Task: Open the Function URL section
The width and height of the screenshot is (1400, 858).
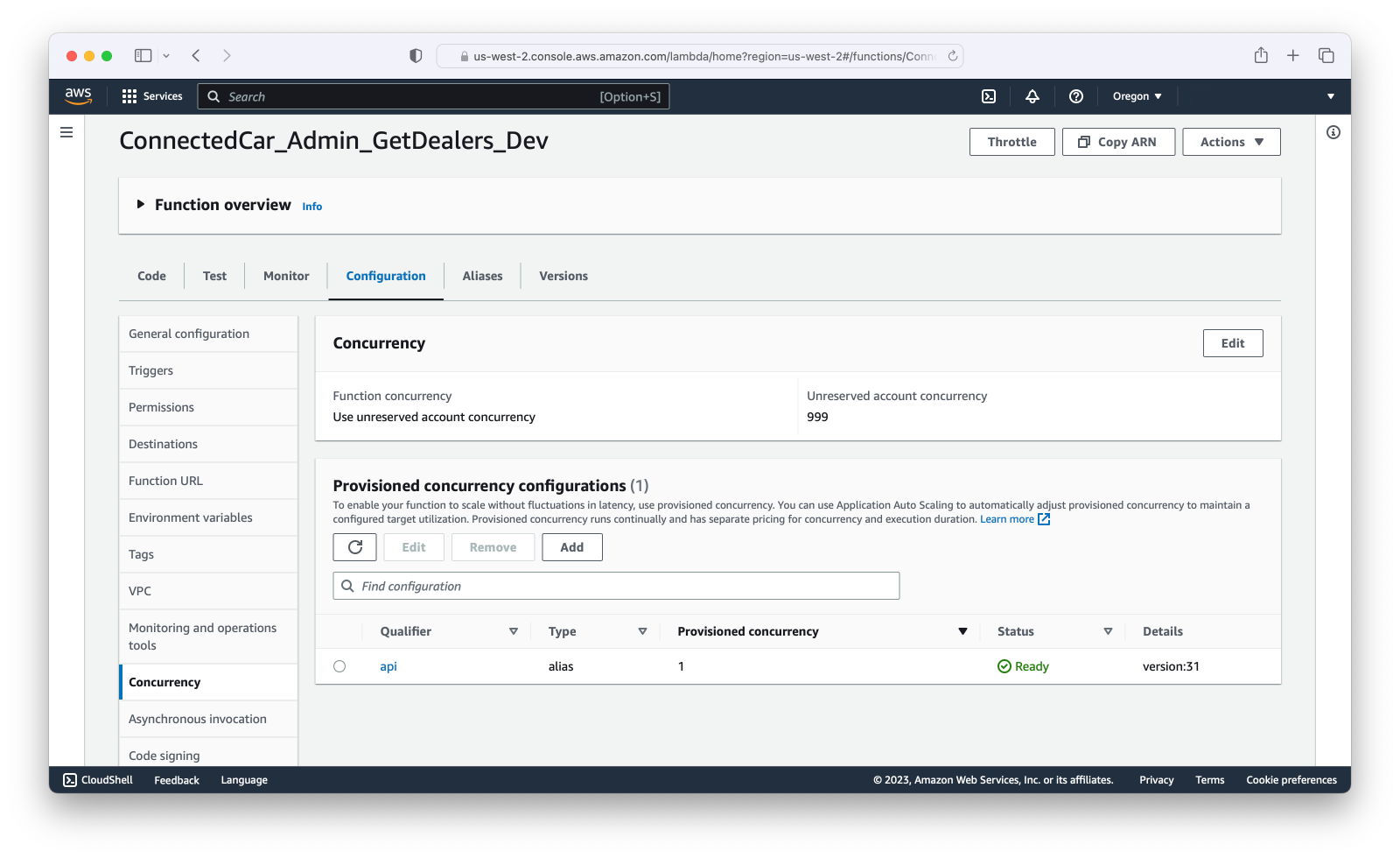Action: [208, 481]
